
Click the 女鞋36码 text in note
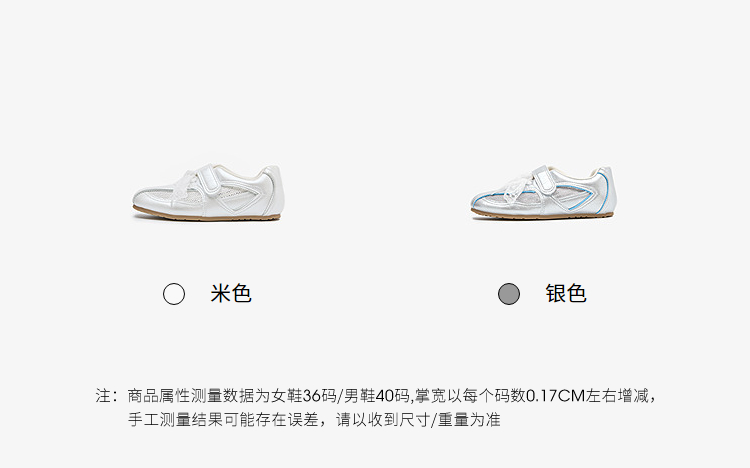click(x=304, y=396)
